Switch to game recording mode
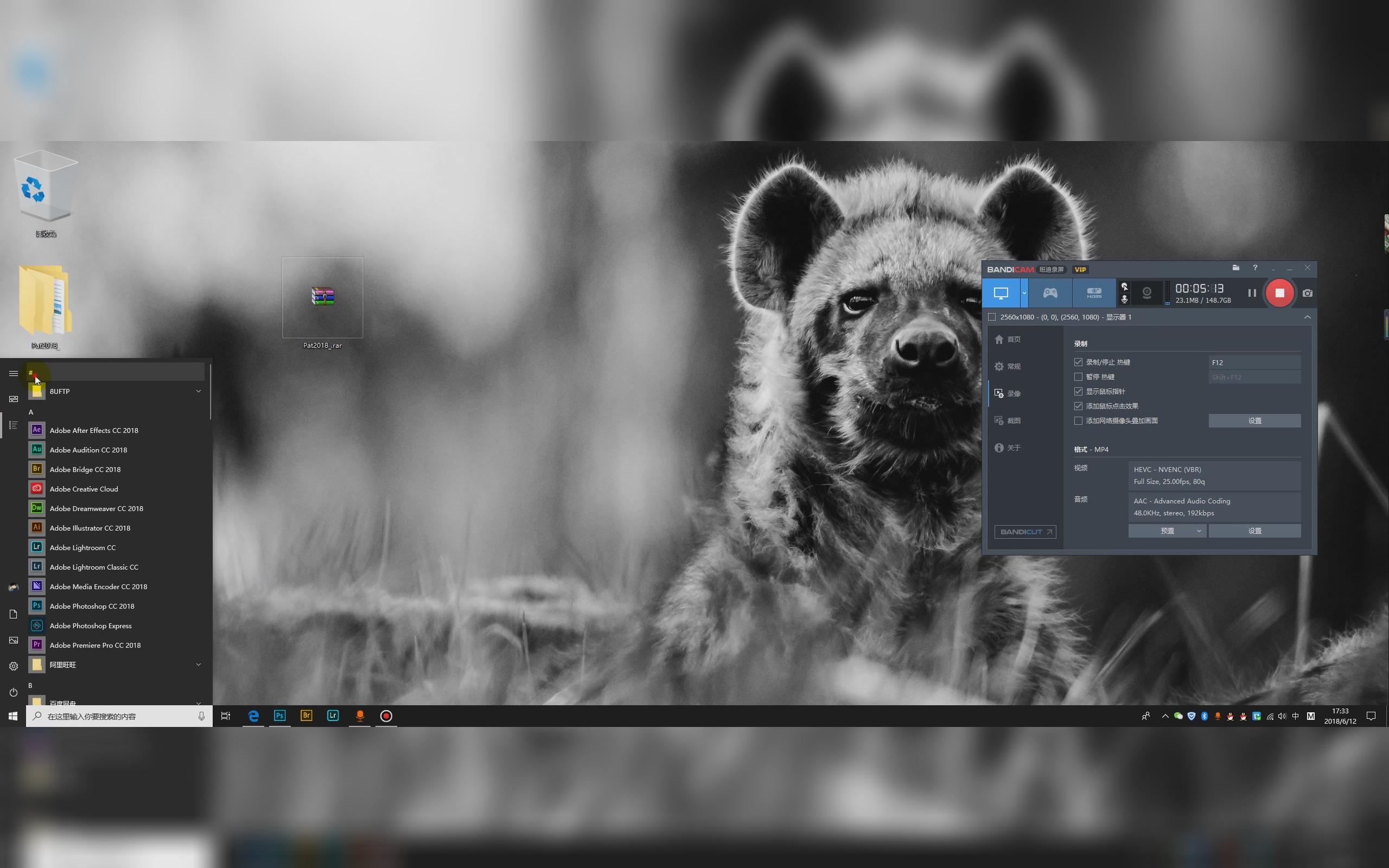The height and width of the screenshot is (868, 1389). pyautogui.click(x=1050, y=293)
